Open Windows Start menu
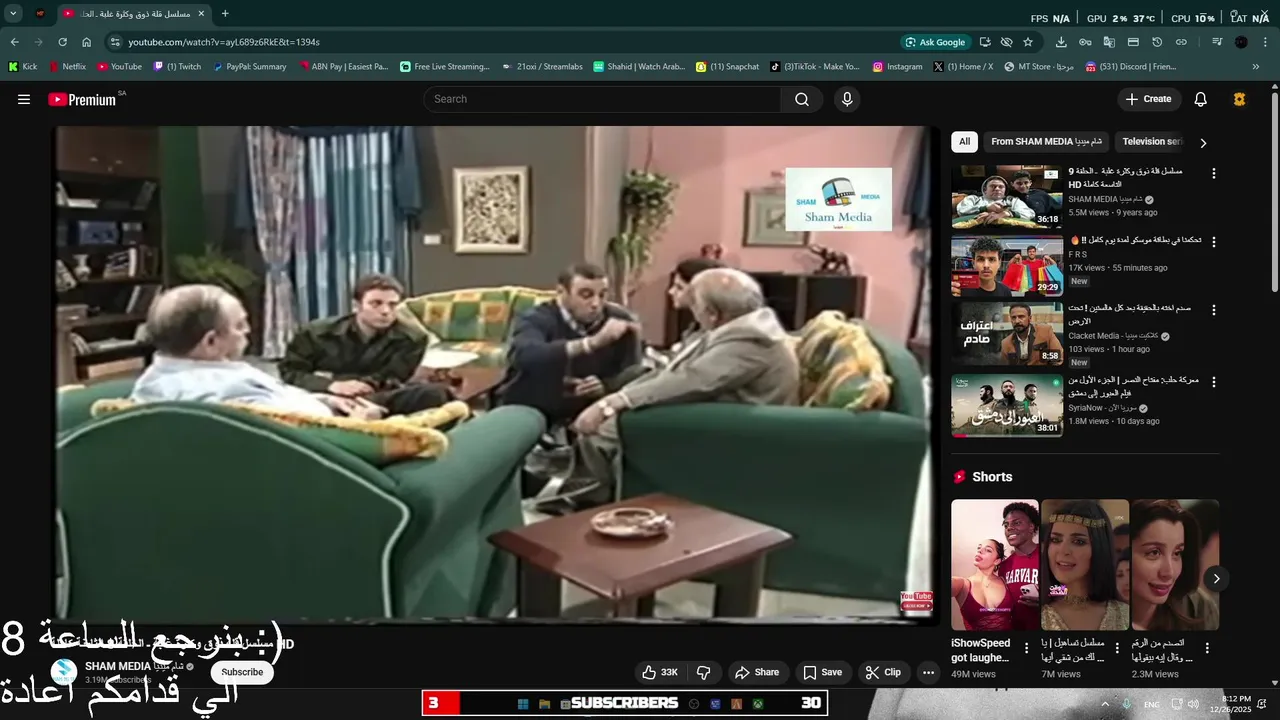The width and height of the screenshot is (1280, 720). tap(523, 704)
